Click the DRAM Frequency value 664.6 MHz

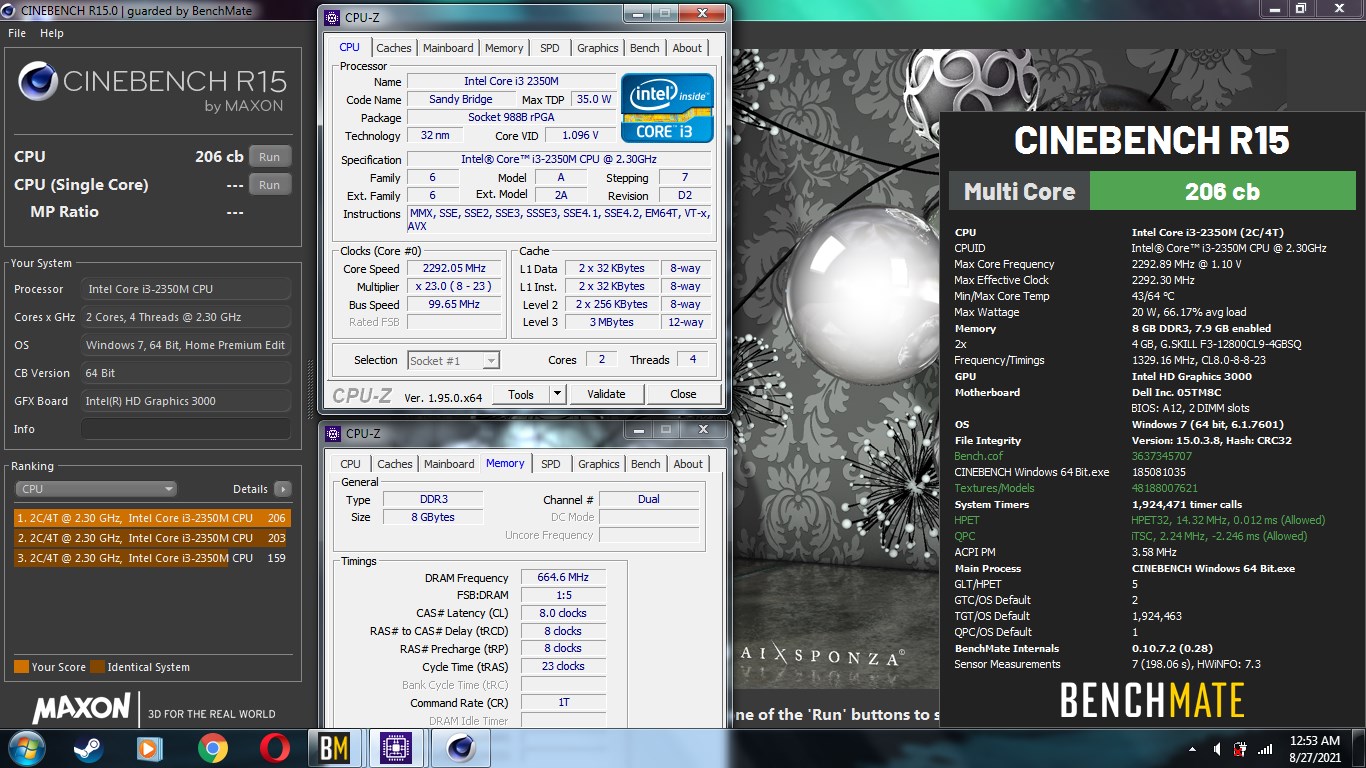tap(564, 578)
